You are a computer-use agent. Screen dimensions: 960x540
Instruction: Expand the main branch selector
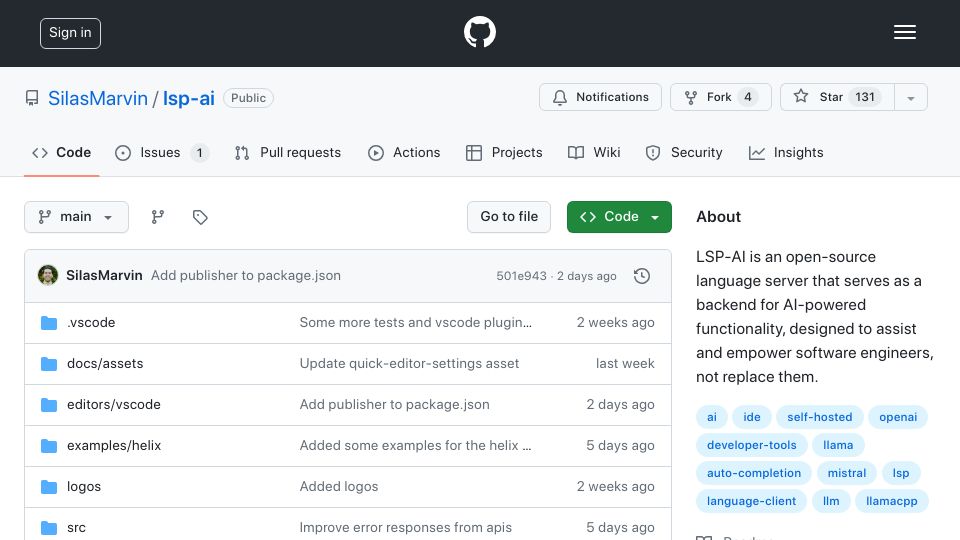click(77, 217)
